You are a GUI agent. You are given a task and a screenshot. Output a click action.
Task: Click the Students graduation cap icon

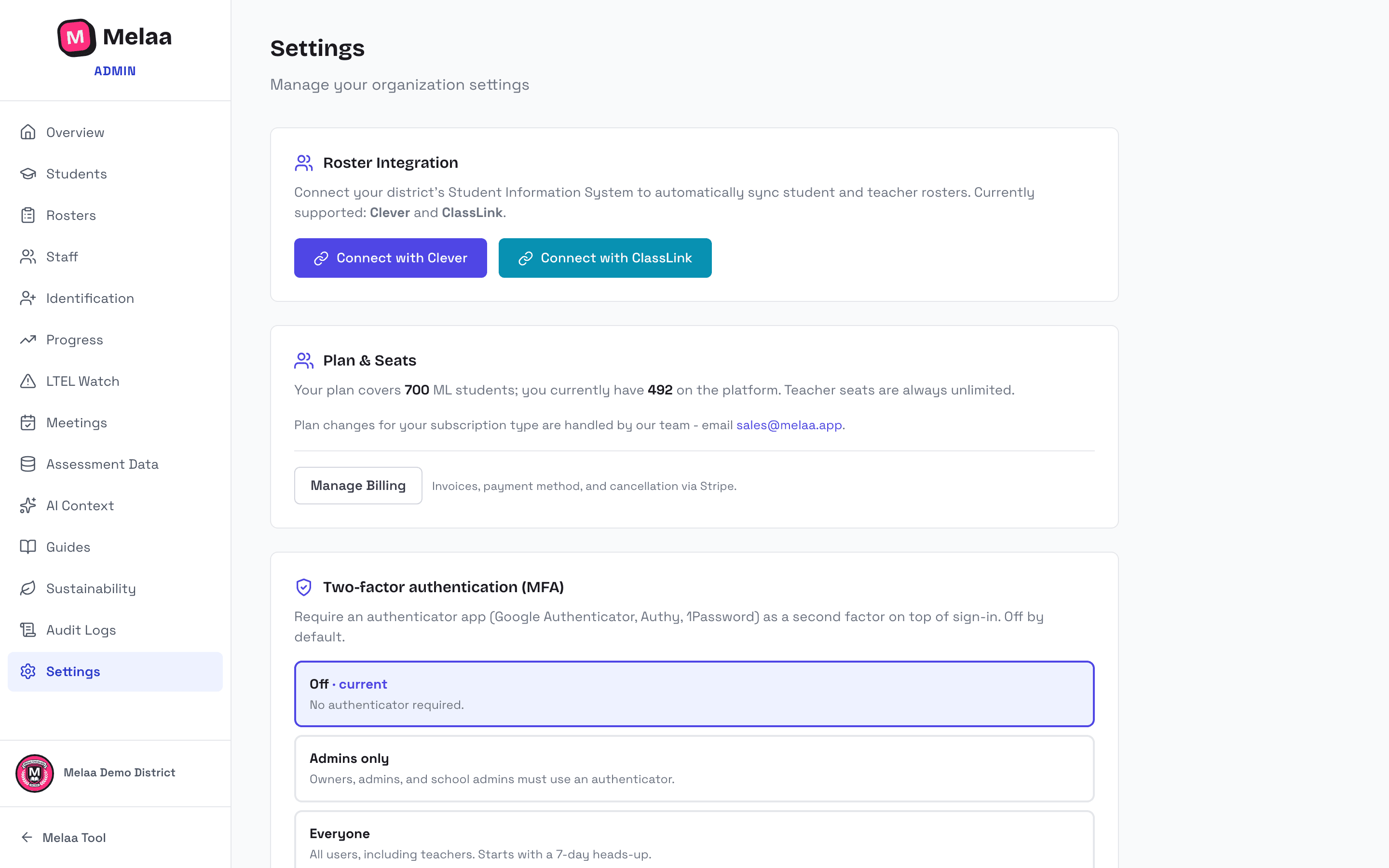tap(27, 174)
